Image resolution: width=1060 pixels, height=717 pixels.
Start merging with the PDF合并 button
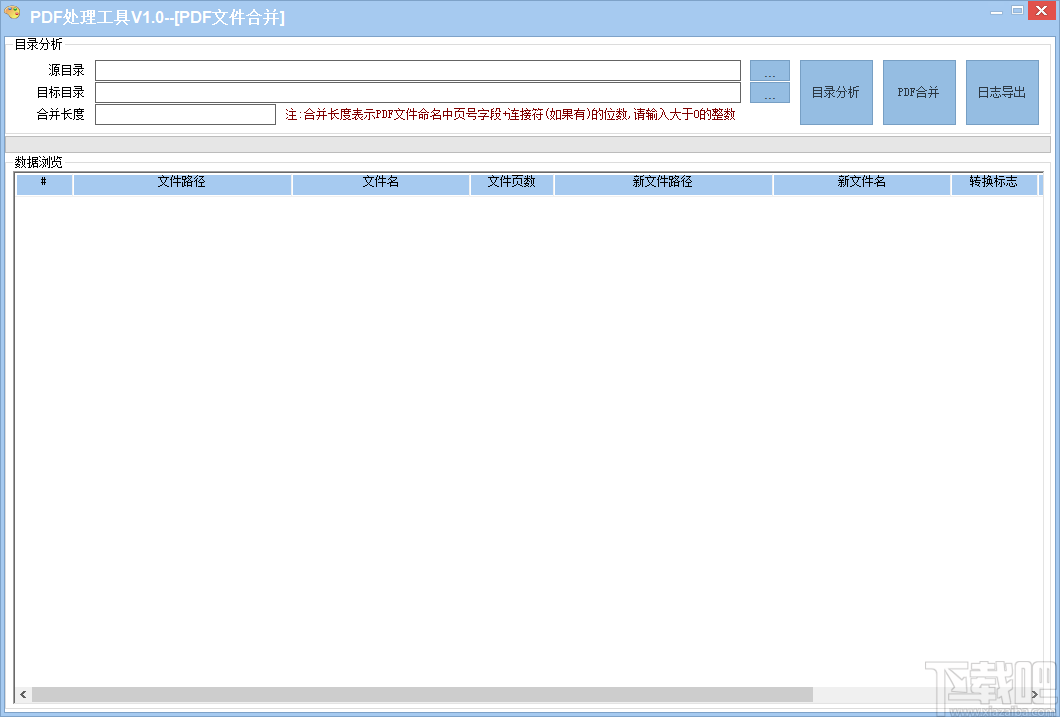click(918, 92)
